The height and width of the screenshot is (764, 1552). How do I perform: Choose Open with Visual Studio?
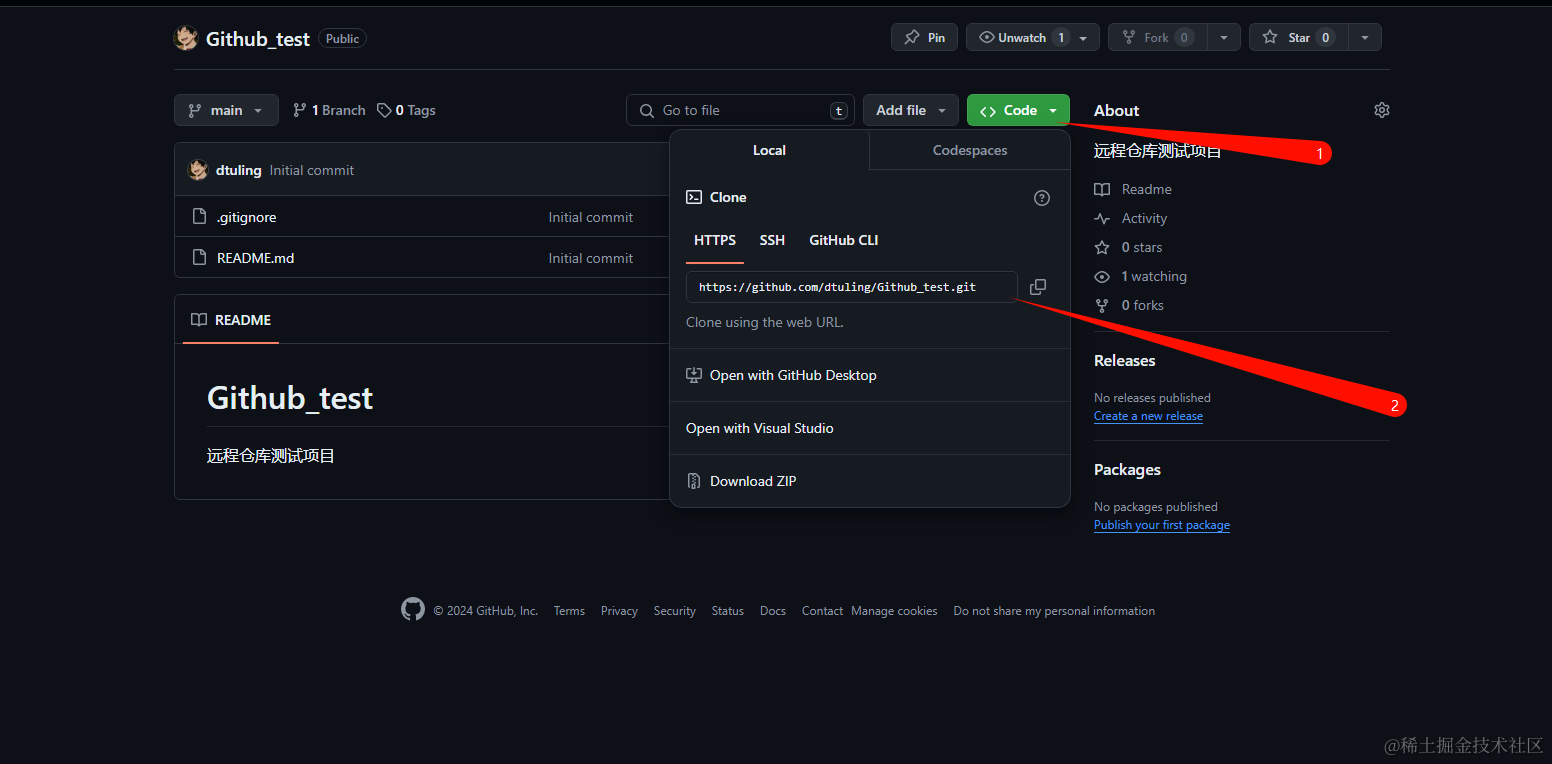[x=870, y=428]
